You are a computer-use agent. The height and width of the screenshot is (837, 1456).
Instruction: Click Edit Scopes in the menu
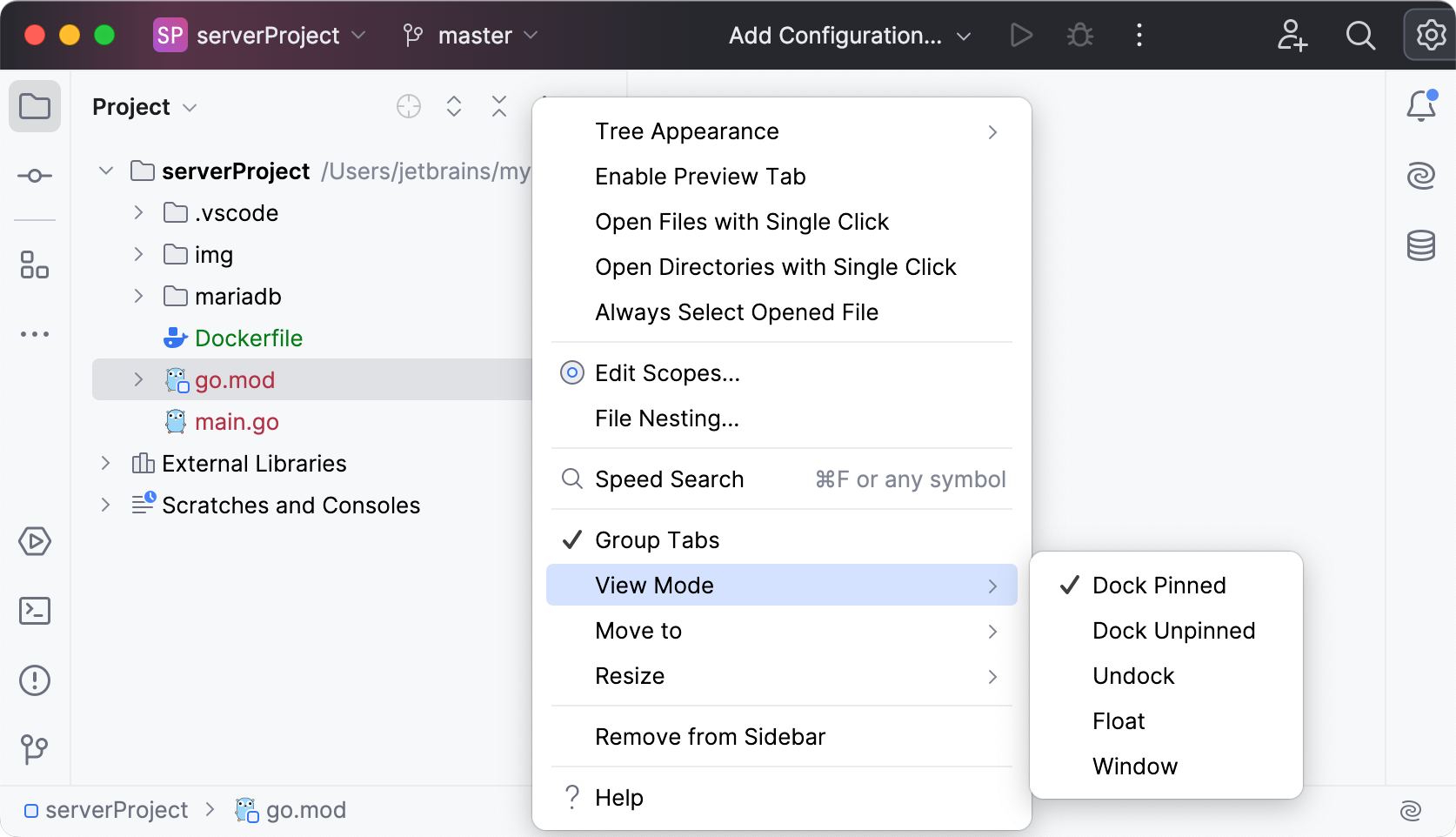click(666, 372)
